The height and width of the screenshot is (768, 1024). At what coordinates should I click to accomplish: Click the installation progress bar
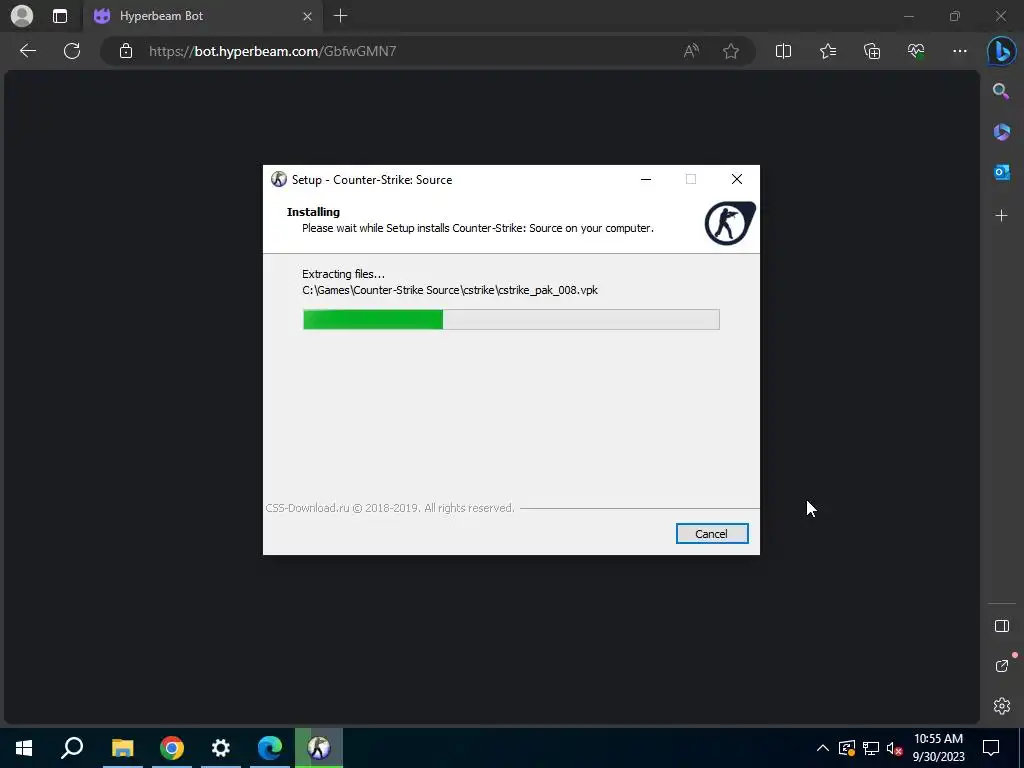point(511,319)
